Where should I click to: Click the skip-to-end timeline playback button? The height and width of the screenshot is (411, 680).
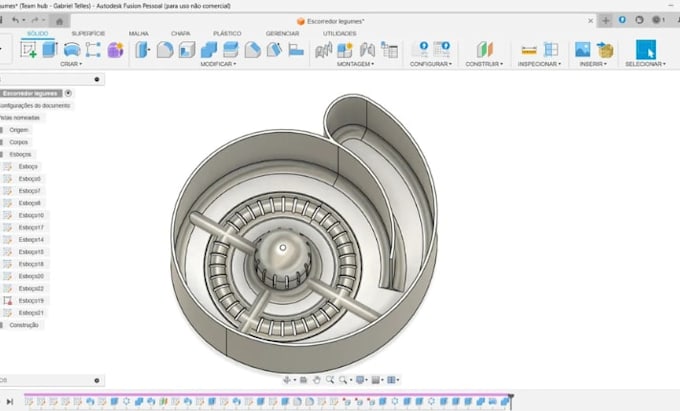click(10, 401)
